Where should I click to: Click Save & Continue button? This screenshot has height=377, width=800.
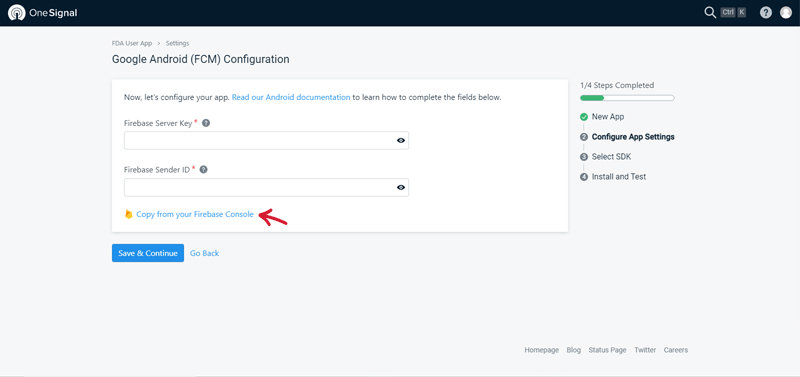pos(148,253)
